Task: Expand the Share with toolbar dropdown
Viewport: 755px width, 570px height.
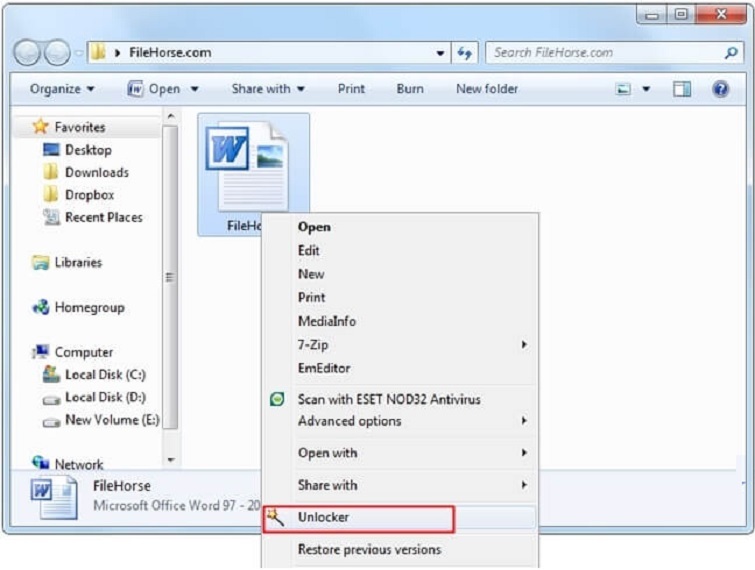Action: [268, 89]
